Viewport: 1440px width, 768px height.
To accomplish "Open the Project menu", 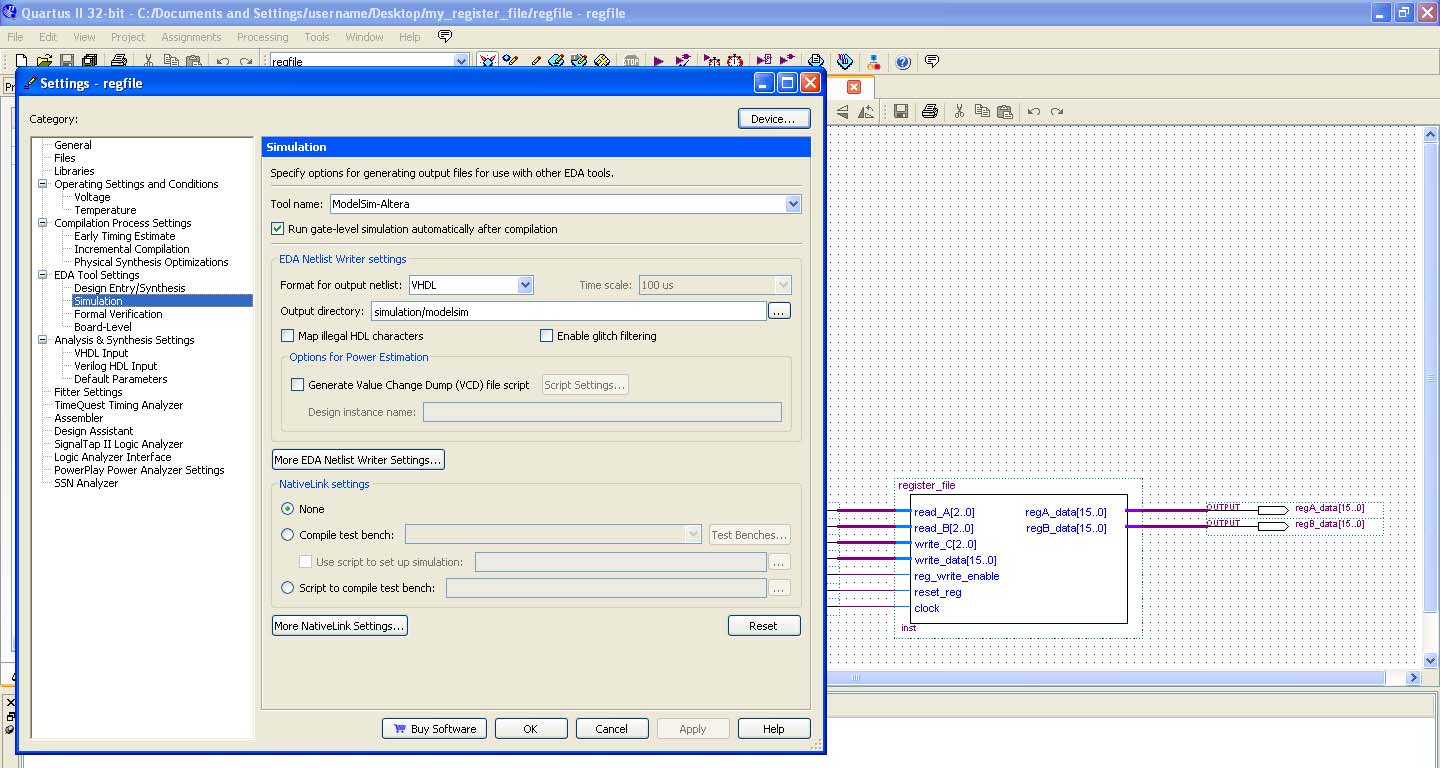I will [128, 37].
